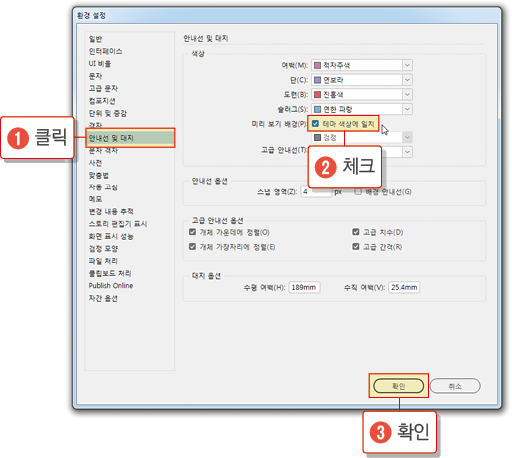This screenshot has height=458, width=512.
Task: Toggle the 고급 치수(D) checkbox
Action: coord(356,232)
